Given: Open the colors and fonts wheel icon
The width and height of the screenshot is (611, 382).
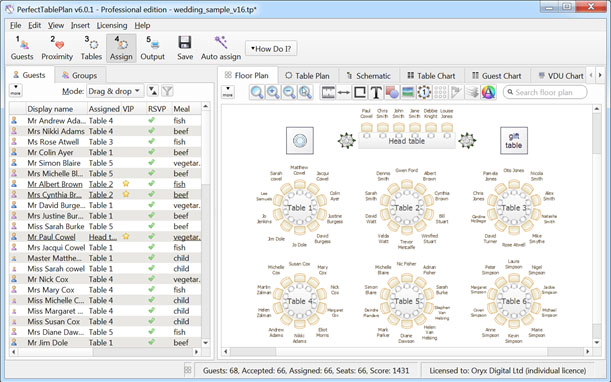Looking at the screenshot, I should coord(488,92).
